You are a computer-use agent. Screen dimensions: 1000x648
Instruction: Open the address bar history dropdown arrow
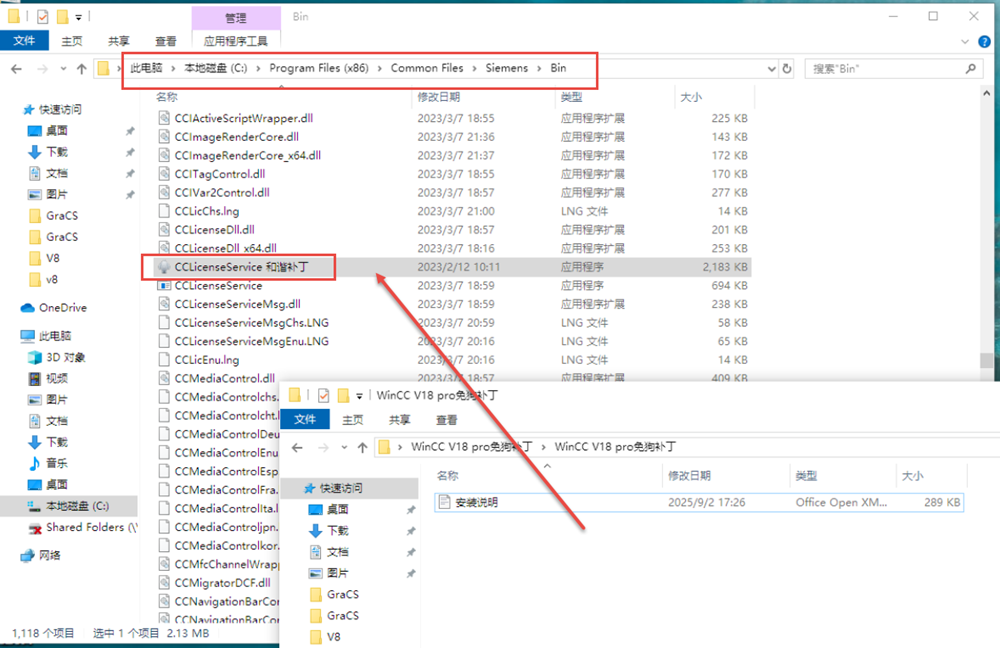click(x=770, y=69)
